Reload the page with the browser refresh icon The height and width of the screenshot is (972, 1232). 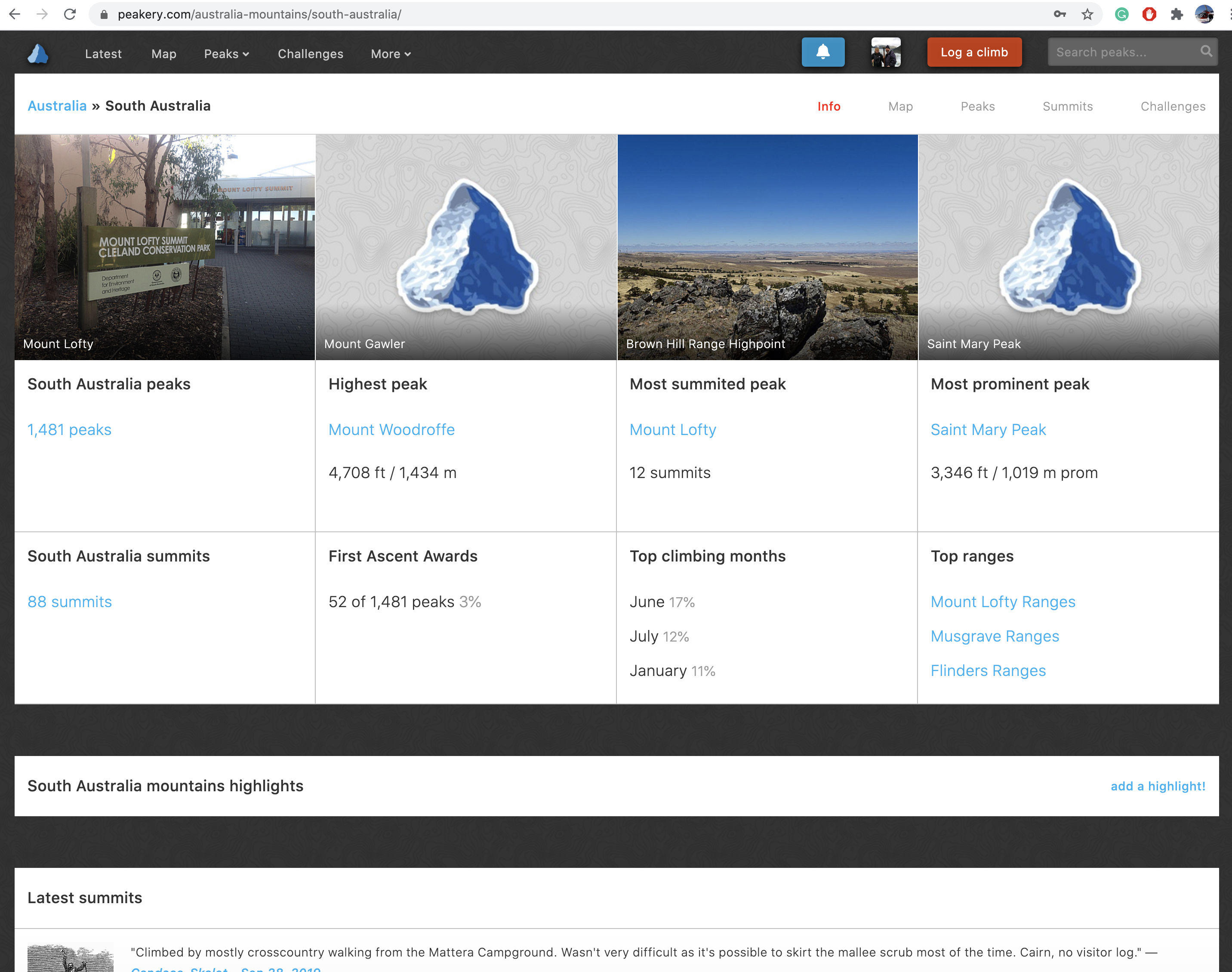tap(70, 14)
